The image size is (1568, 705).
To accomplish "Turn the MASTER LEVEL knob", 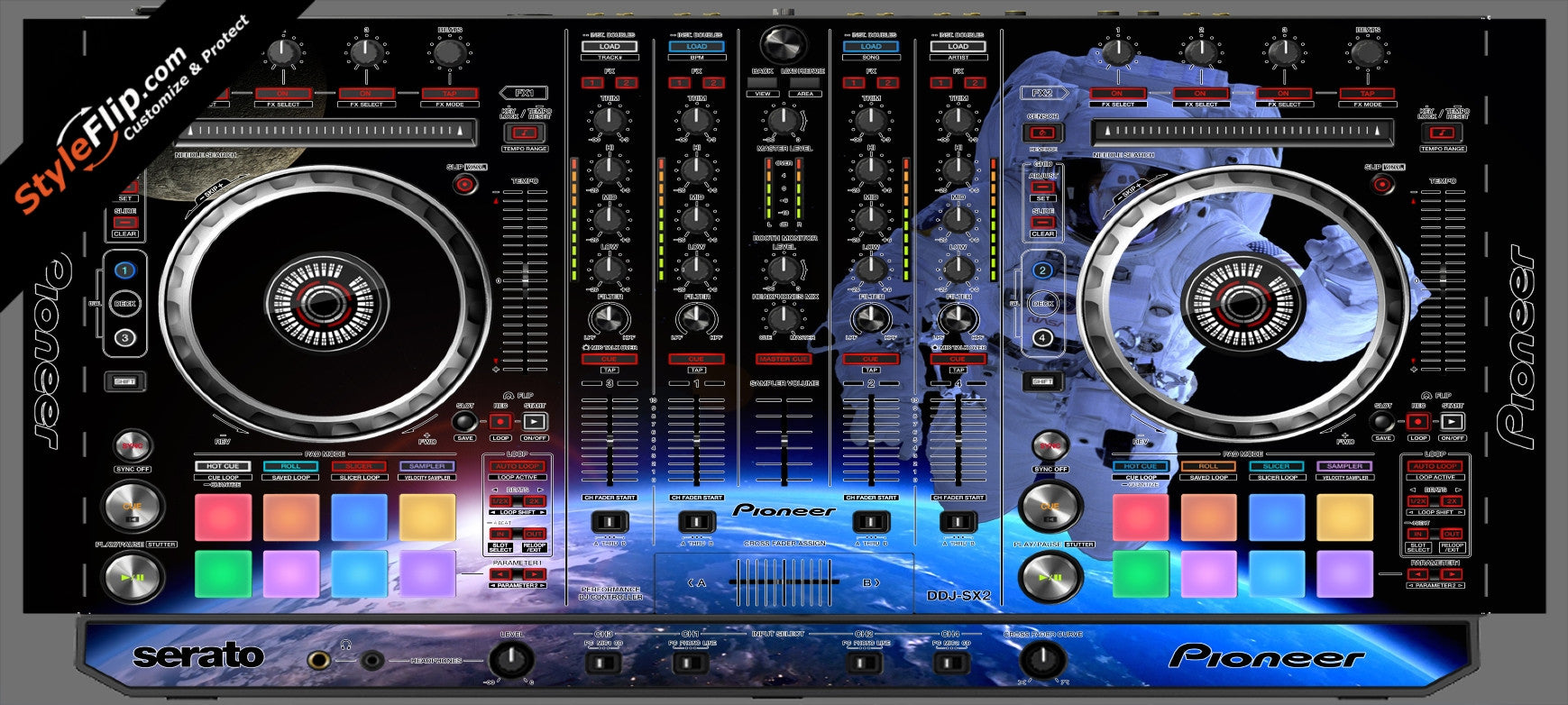I will point(783,119).
